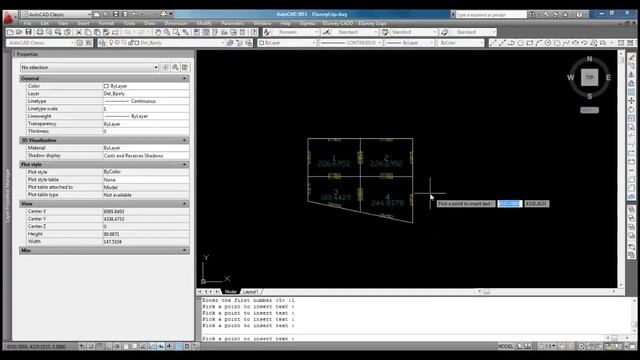640x360 pixels.
Task: Collapse the General section in Properties
Action: 184,78
